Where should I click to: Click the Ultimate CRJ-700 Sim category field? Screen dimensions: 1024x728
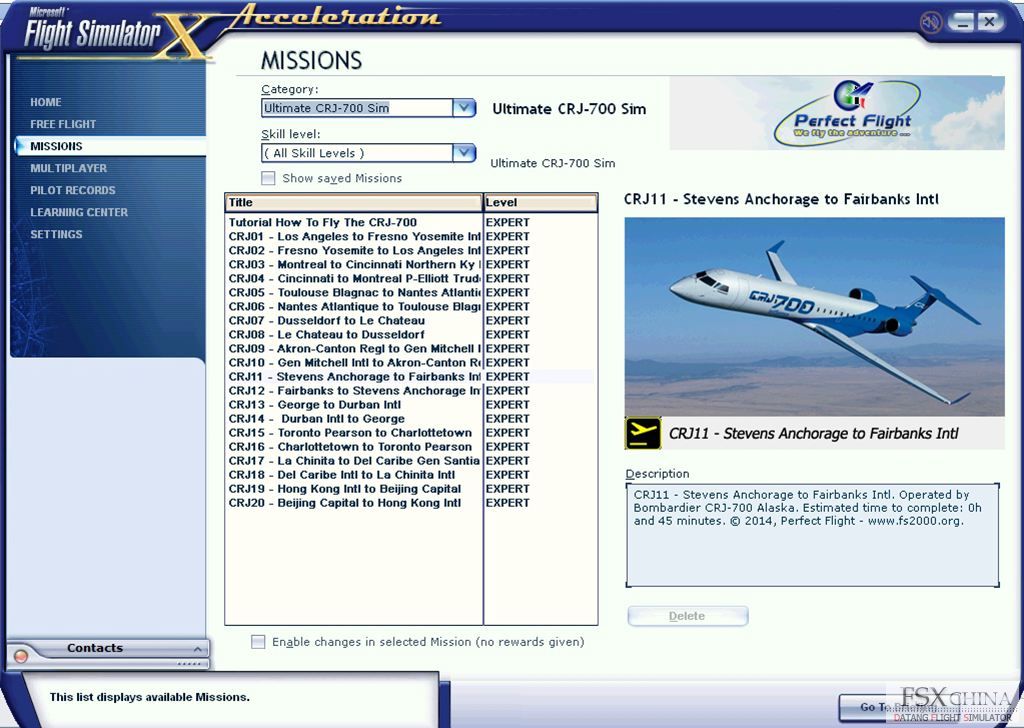point(357,108)
